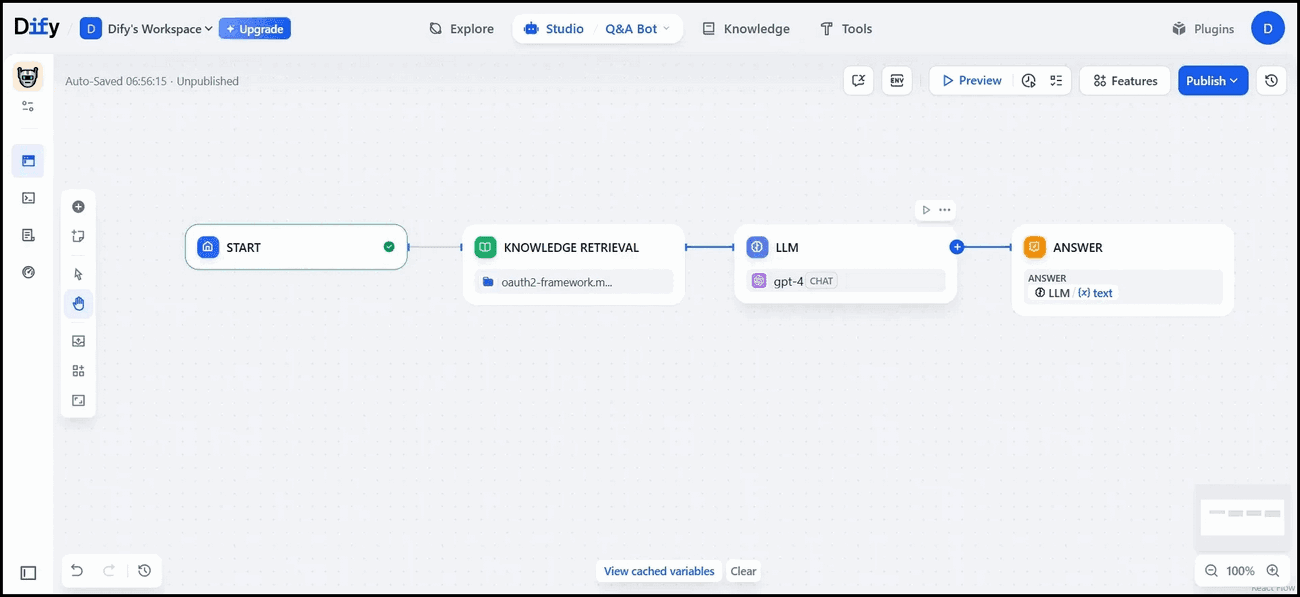
Task: Open the Monitoring gauge sidebar icon
Action: click(x=28, y=272)
